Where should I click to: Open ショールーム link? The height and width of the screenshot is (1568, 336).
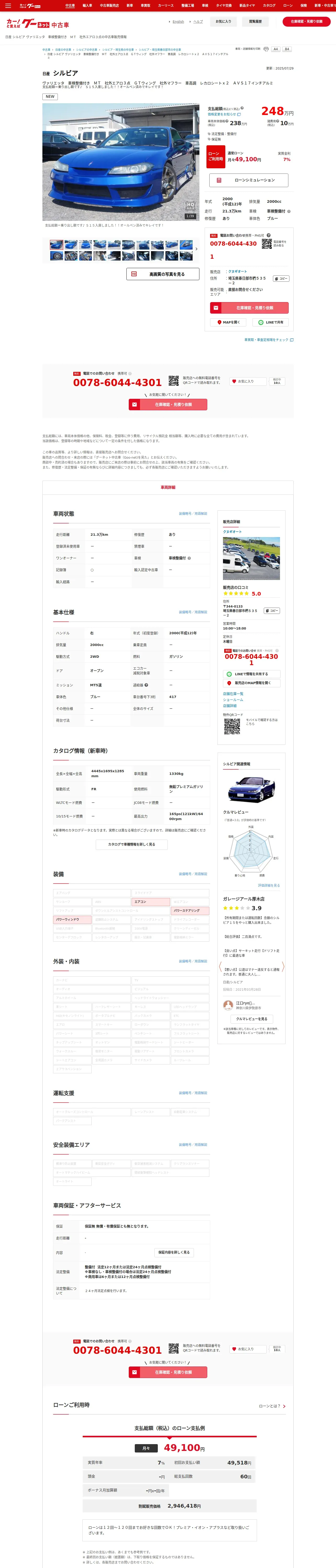[233, 700]
